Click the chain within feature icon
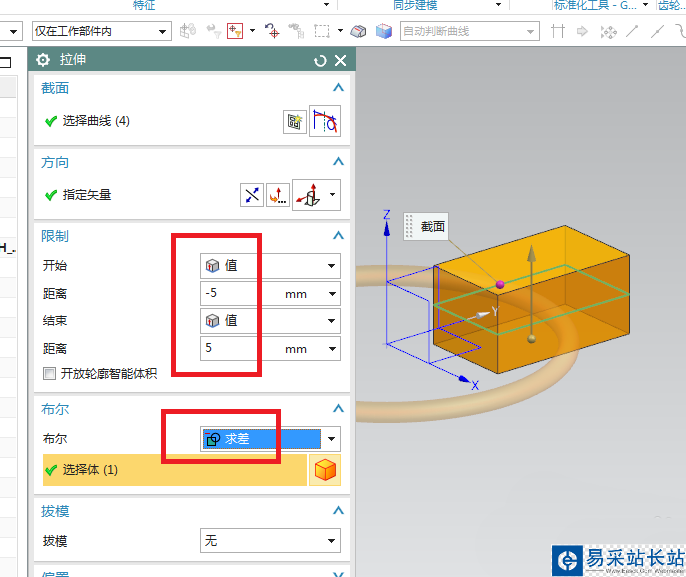The image size is (686, 577). coord(609,32)
